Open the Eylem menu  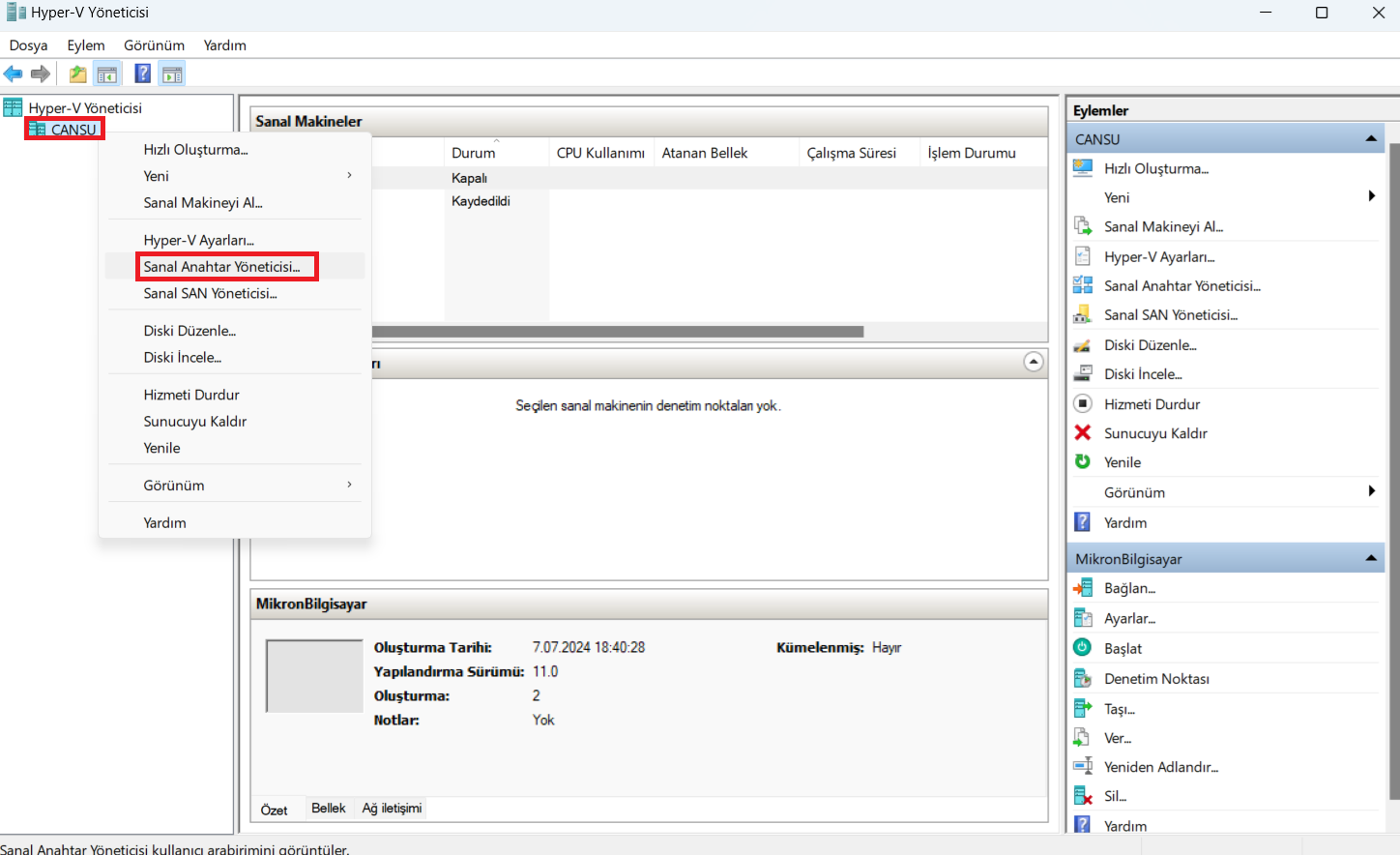click(x=86, y=45)
